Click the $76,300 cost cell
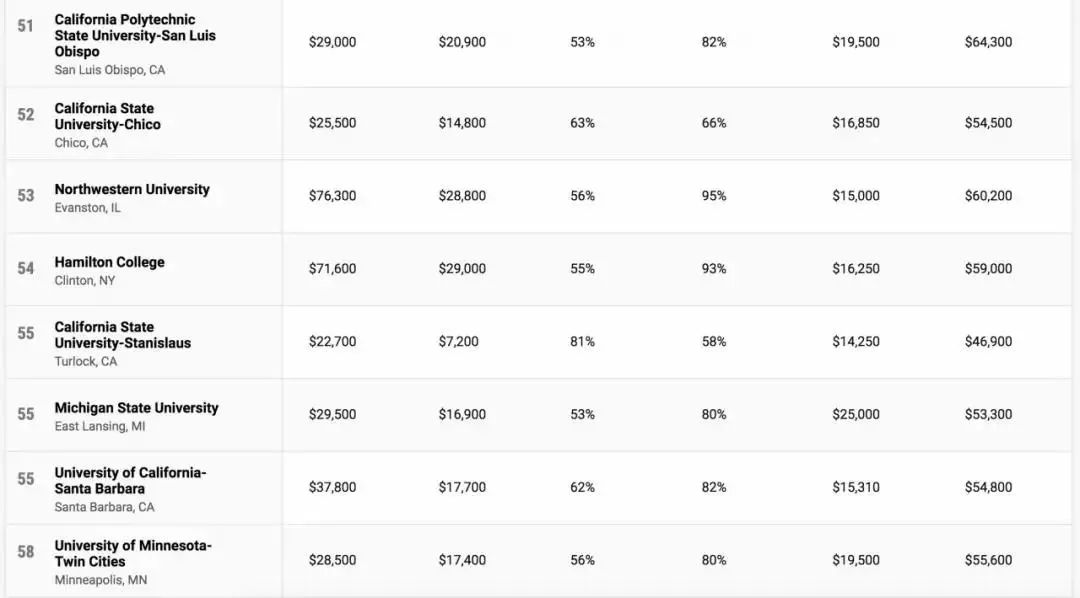This screenshot has height=598, width=1080. [332, 196]
